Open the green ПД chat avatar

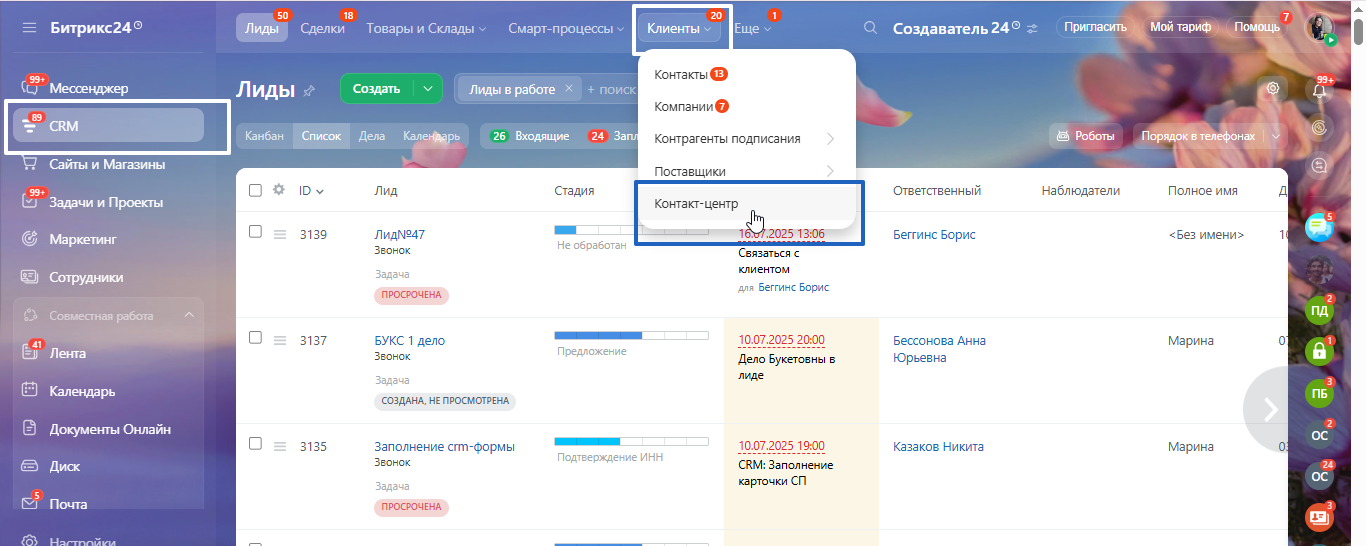pos(1319,312)
